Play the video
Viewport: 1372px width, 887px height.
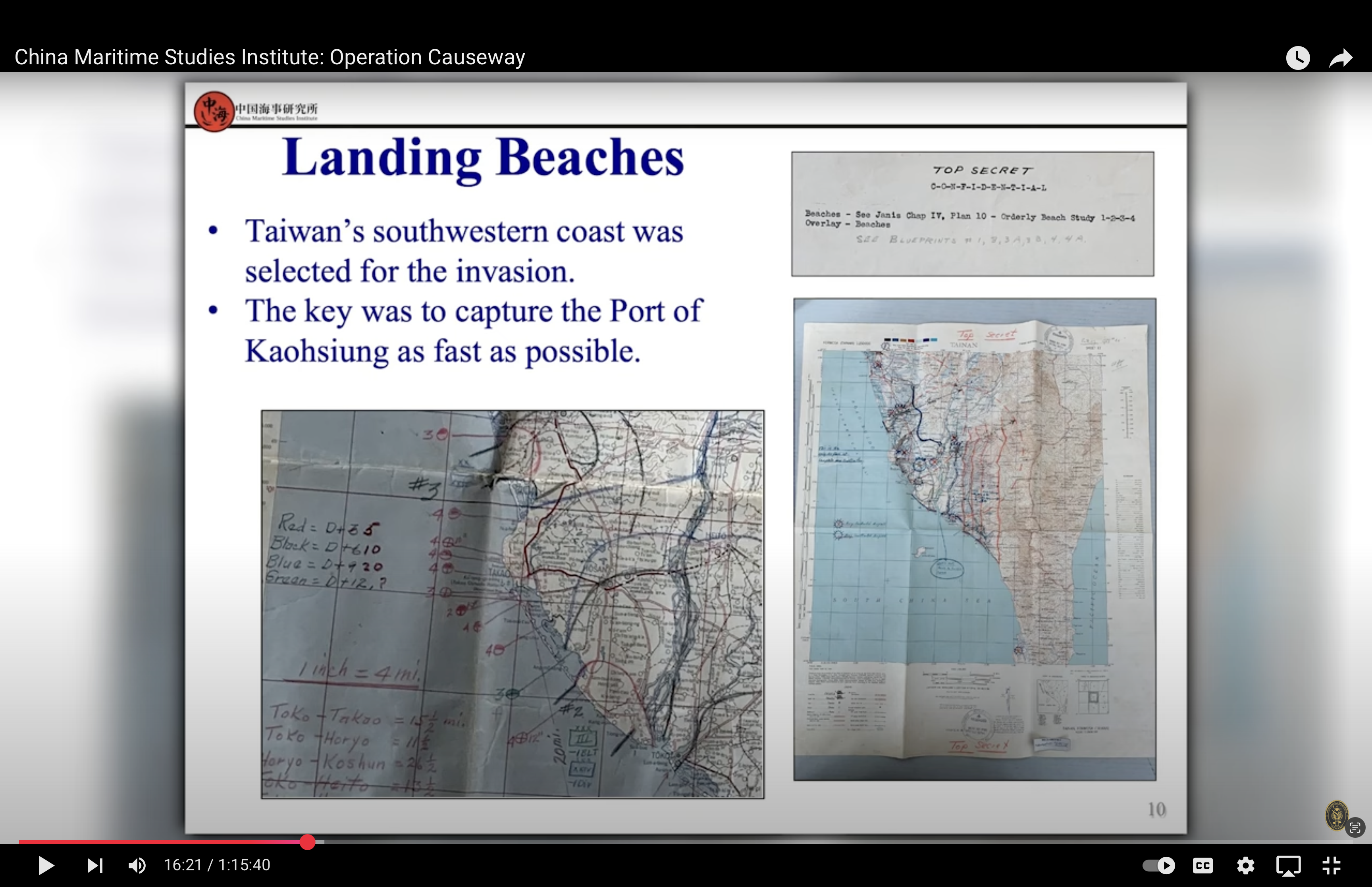pyautogui.click(x=46, y=865)
